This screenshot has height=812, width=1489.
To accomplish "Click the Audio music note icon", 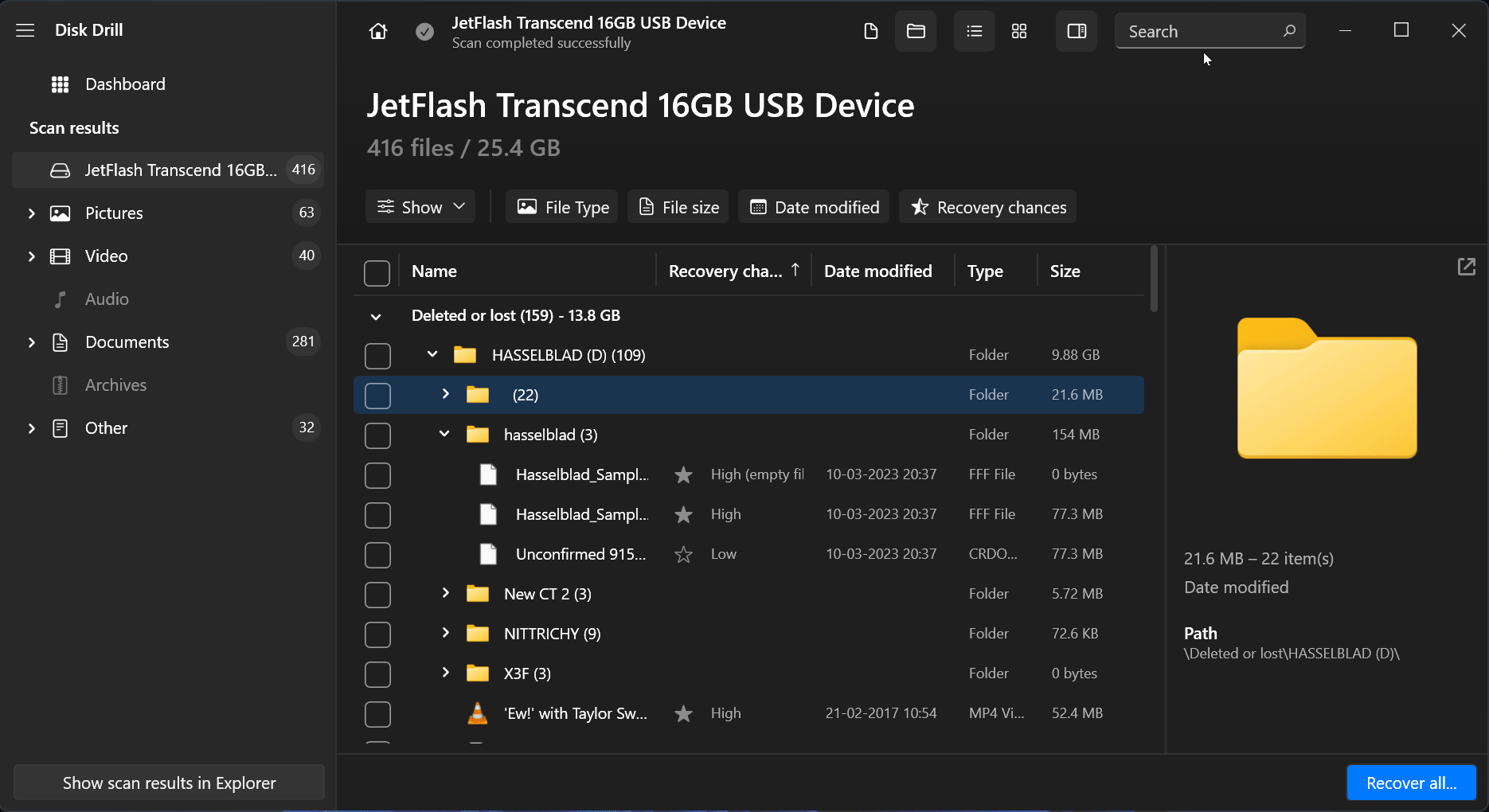I will pos(61,299).
